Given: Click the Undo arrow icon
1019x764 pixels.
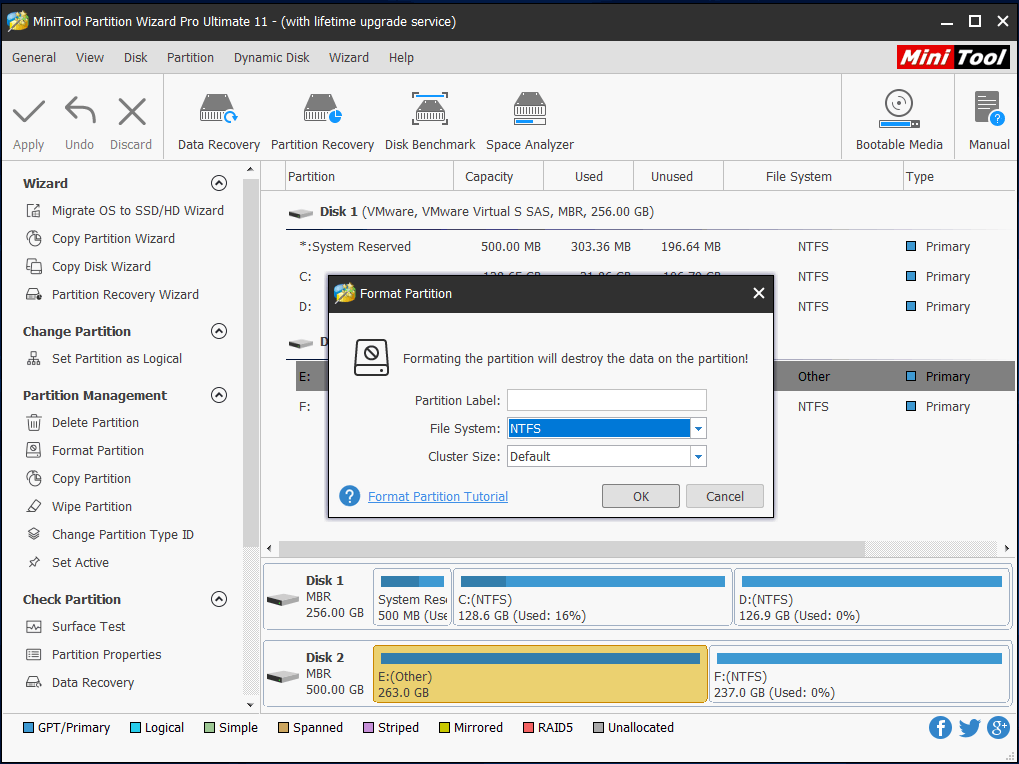Looking at the screenshot, I should [80, 110].
